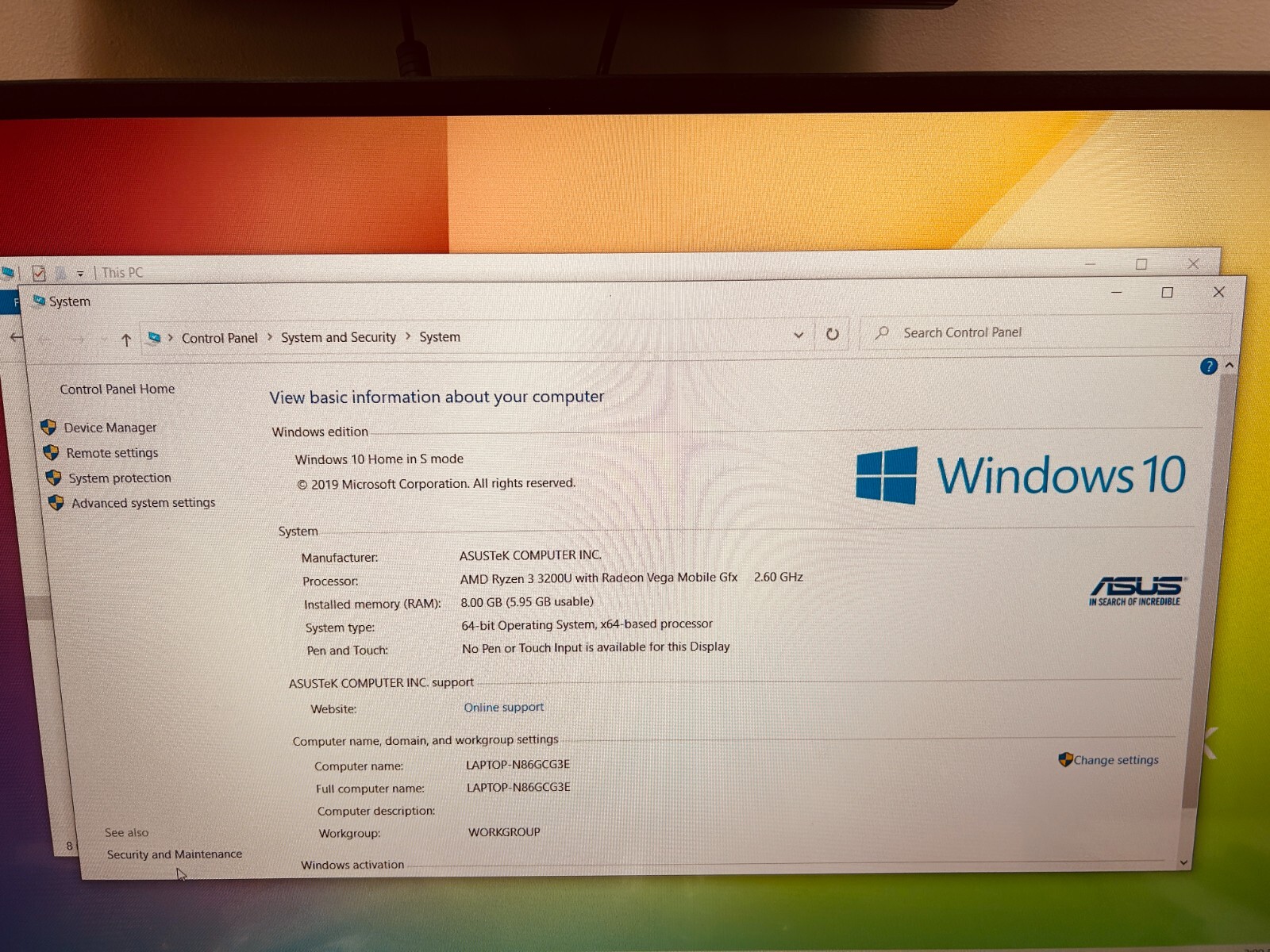Viewport: 1270px width, 952px height.
Task: Click the search magnifier icon
Action: (882, 333)
